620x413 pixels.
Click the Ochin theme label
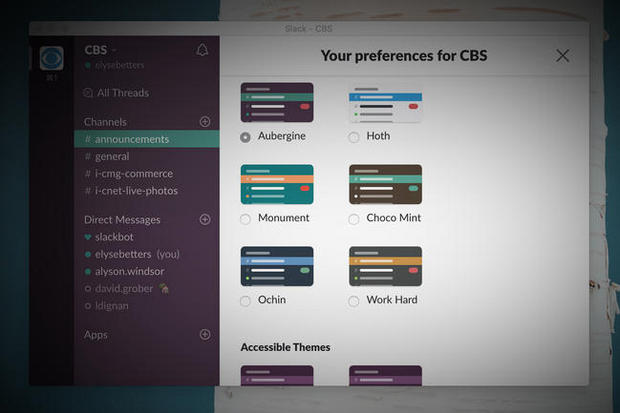click(x=272, y=300)
